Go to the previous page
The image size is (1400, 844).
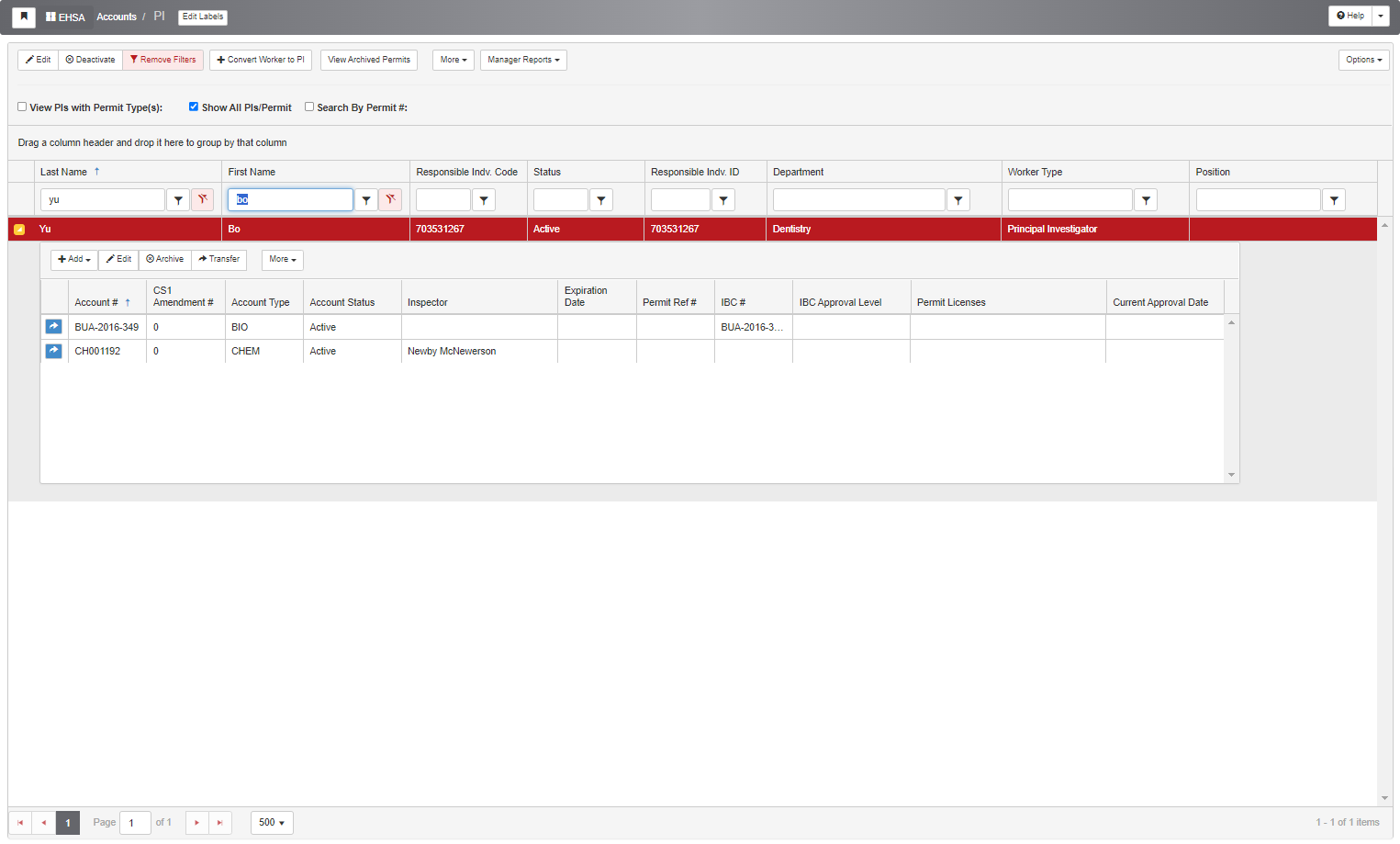tap(44, 823)
